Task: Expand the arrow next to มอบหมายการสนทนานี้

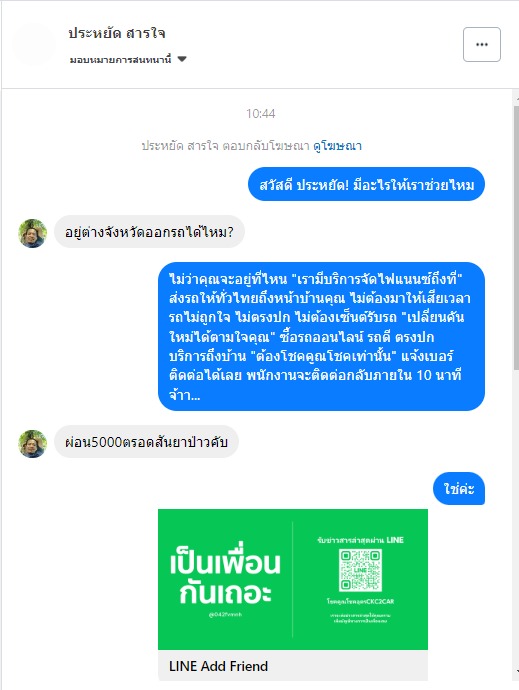Action: pos(182,59)
